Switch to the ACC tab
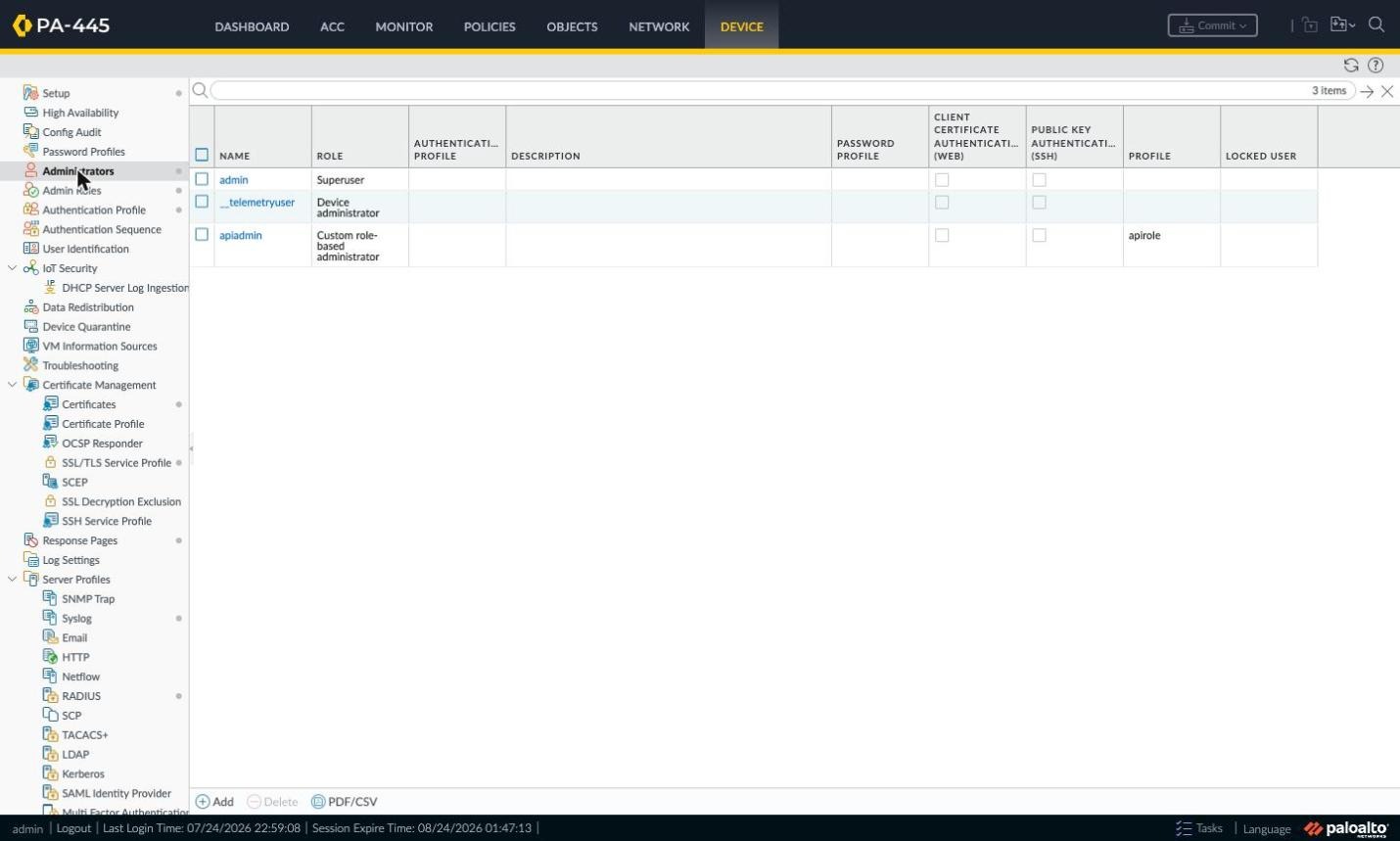The height and width of the screenshot is (841, 1400). click(332, 26)
